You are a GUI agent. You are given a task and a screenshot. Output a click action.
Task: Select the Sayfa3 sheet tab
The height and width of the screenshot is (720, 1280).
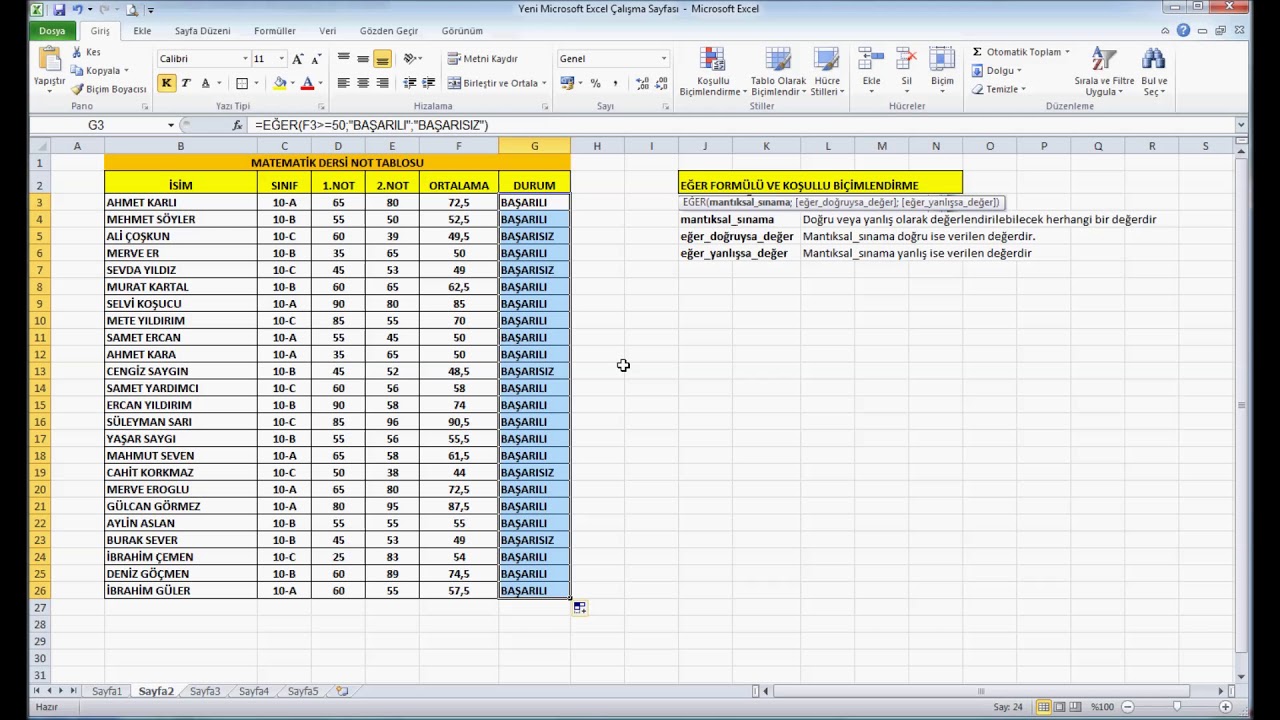[205, 691]
